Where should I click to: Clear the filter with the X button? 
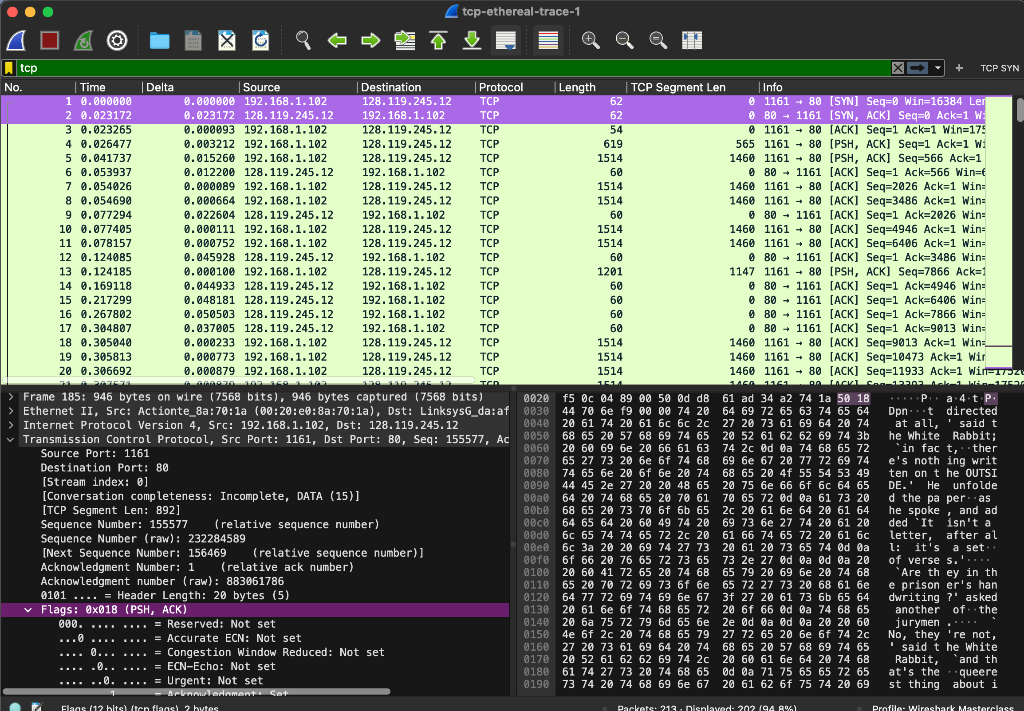(898, 67)
